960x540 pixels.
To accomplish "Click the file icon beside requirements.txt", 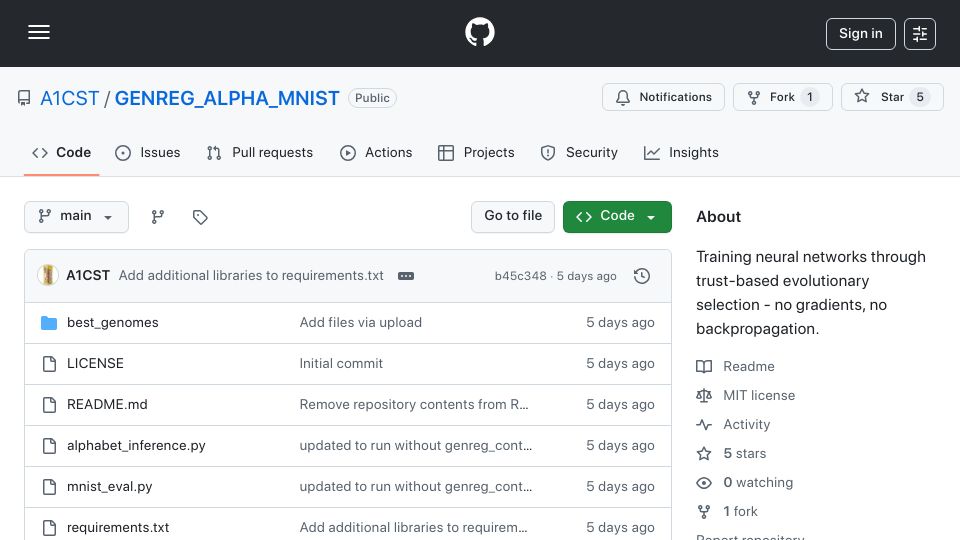I will pyautogui.click(x=49, y=528).
